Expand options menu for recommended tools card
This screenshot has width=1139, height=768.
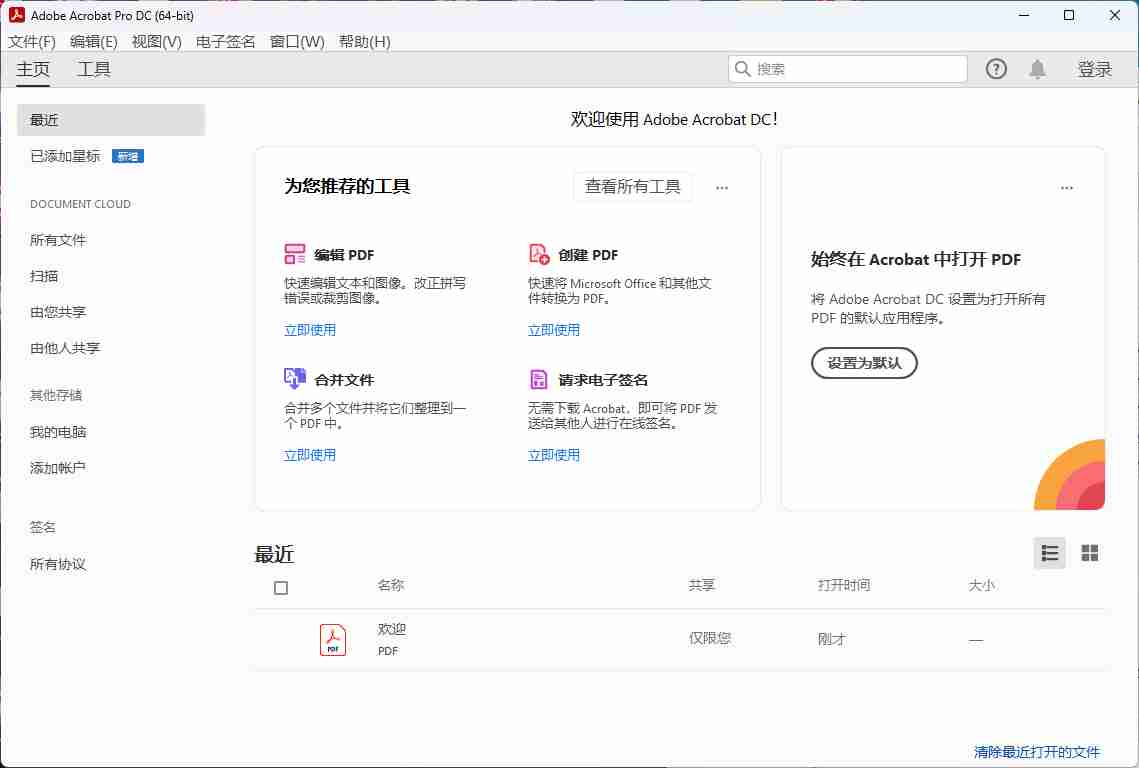coord(722,187)
